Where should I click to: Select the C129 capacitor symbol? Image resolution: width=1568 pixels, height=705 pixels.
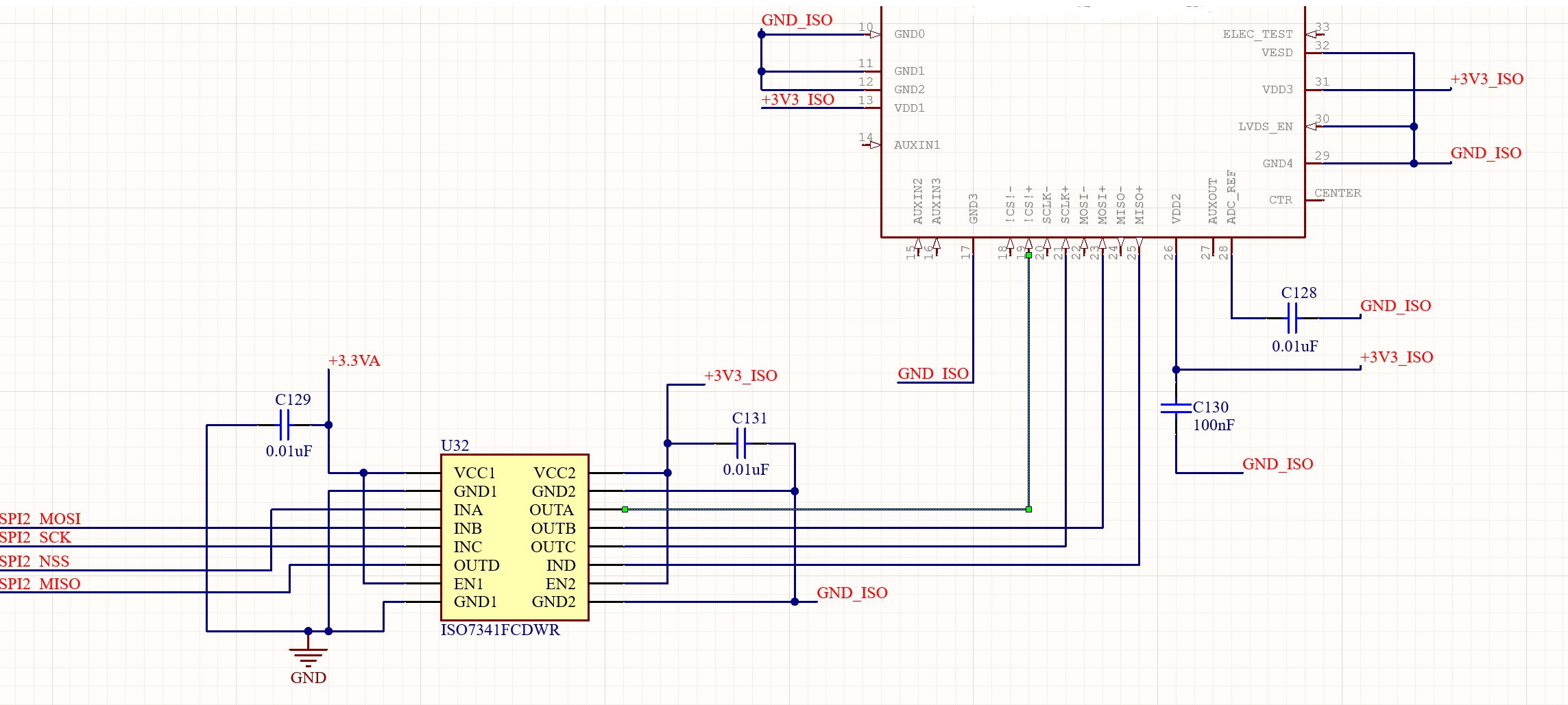pos(285,425)
